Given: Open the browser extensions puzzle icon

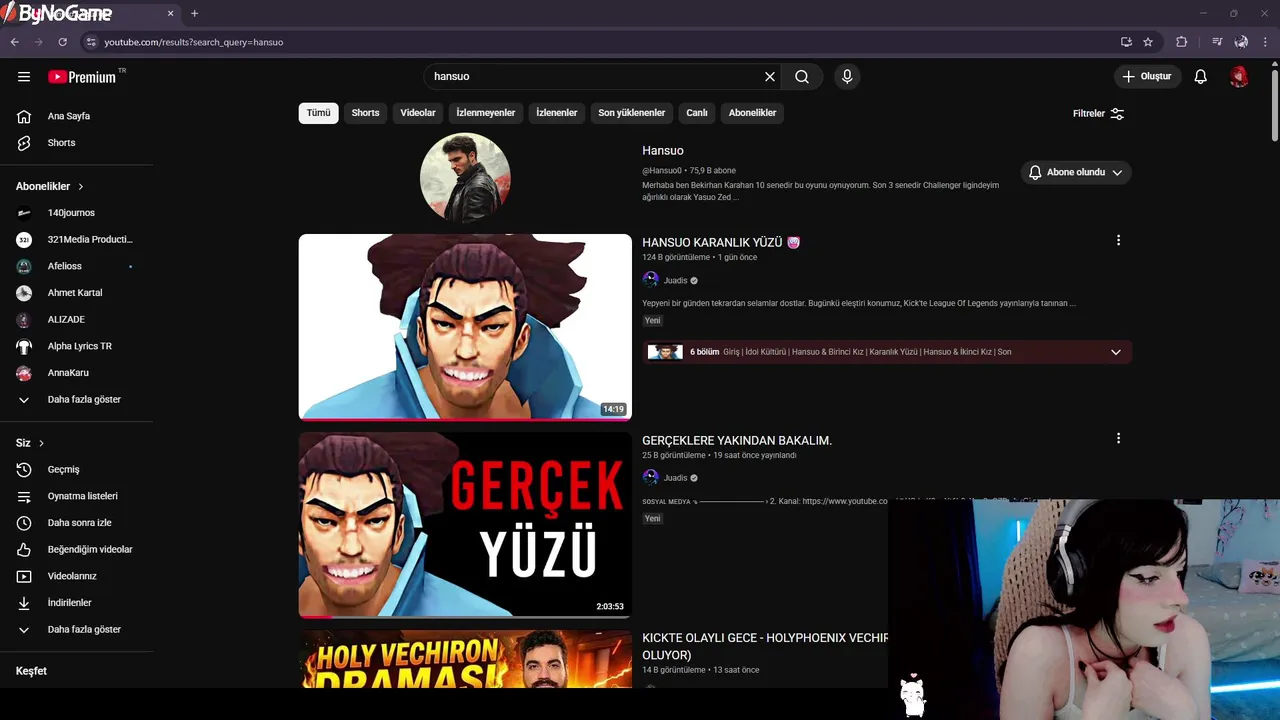Looking at the screenshot, I should tap(1181, 42).
